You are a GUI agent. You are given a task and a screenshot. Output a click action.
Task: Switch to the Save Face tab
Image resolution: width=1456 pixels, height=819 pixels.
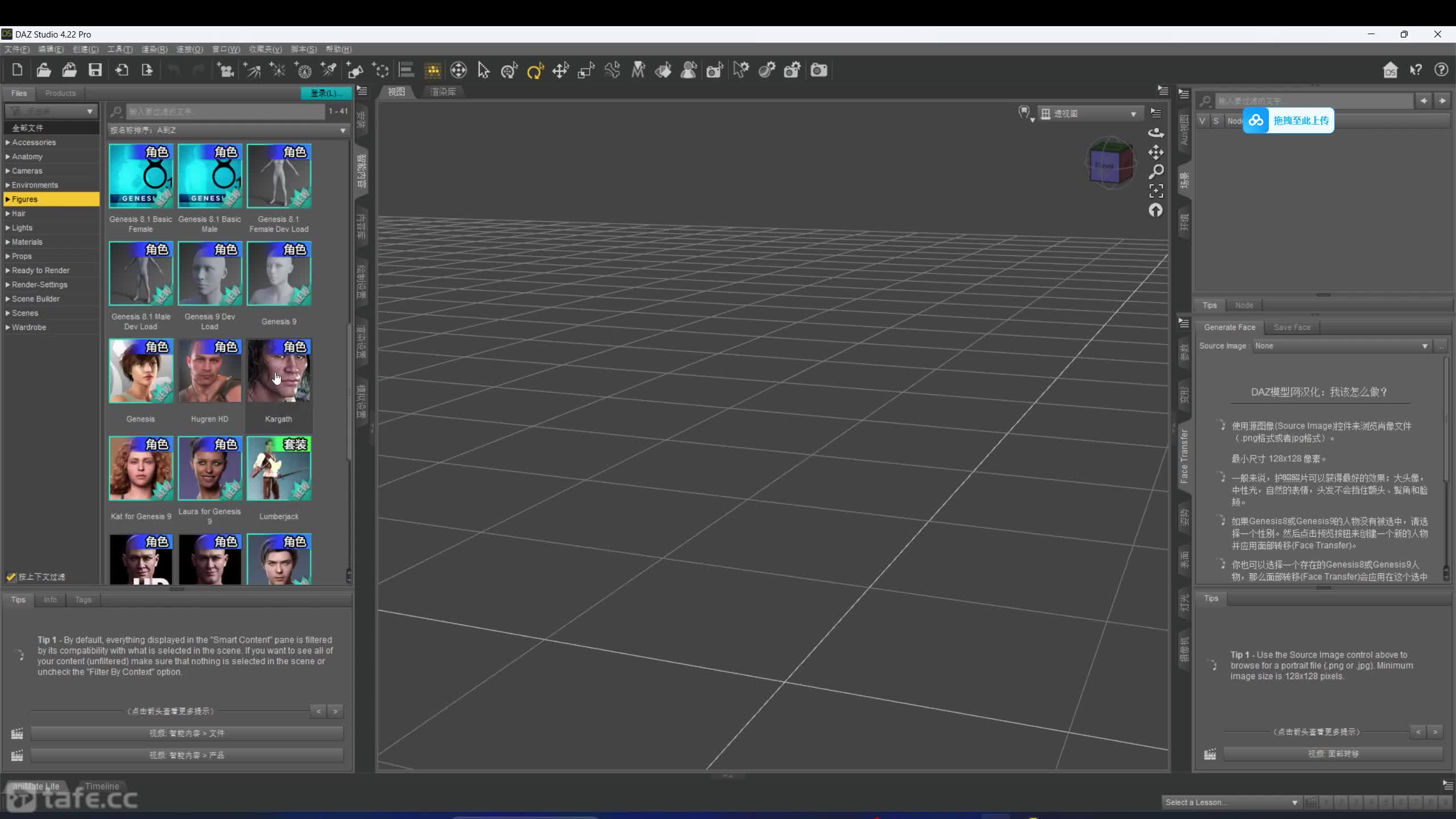[1292, 327]
